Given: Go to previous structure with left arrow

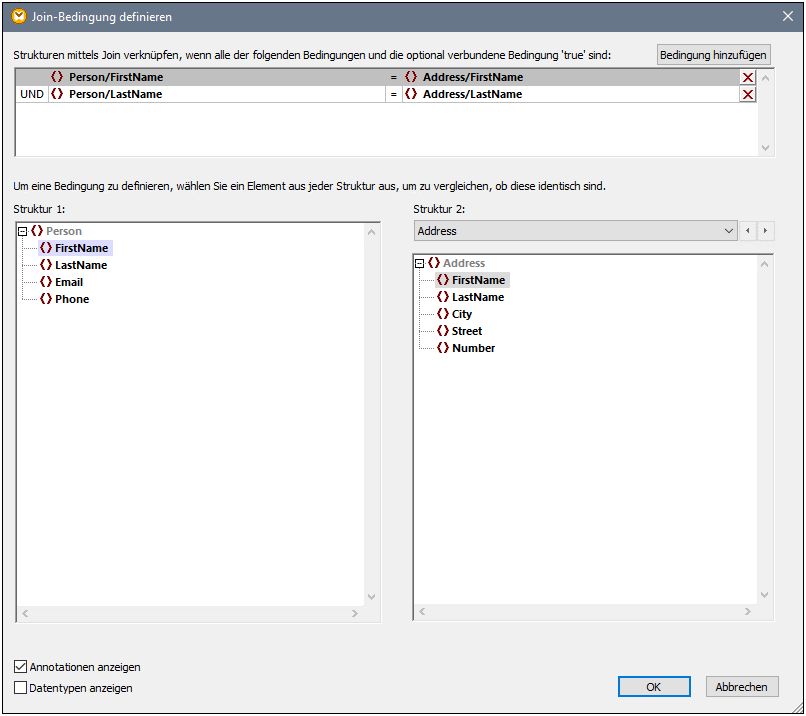Looking at the screenshot, I should click(x=748, y=231).
